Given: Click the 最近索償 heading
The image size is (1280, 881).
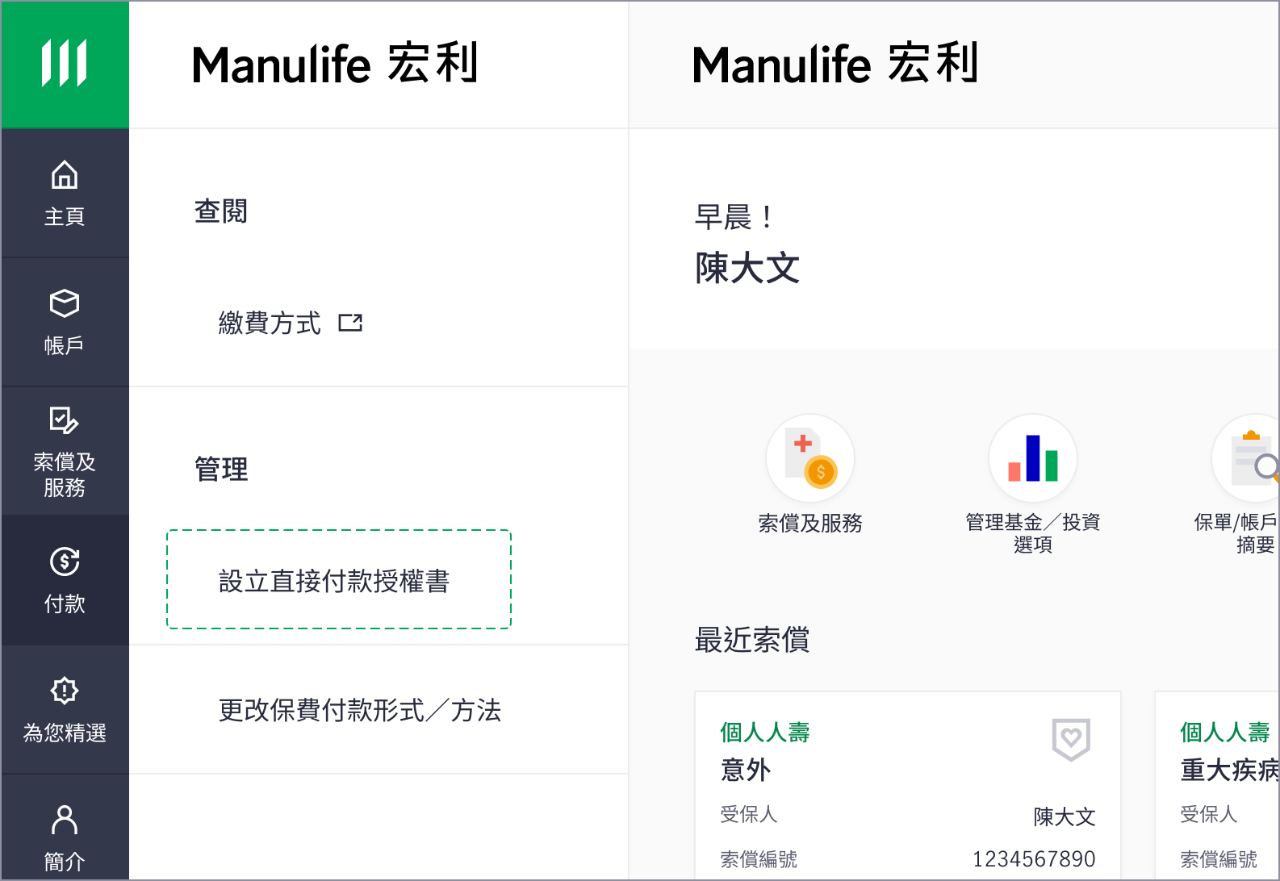Looking at the screenshot, I should coord(752,640).
